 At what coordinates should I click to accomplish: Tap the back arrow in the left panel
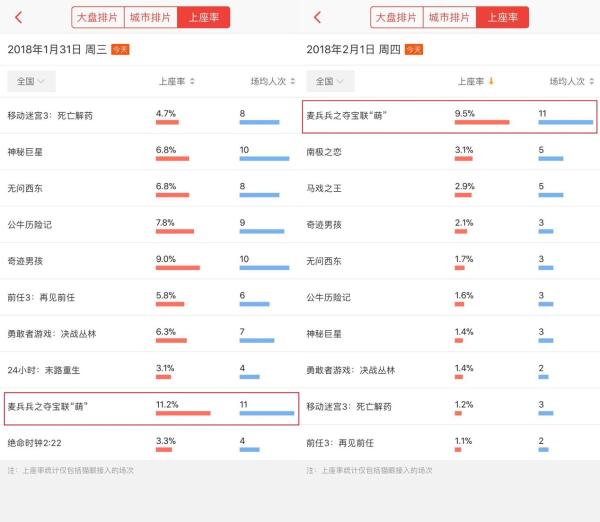coord(19,17)
